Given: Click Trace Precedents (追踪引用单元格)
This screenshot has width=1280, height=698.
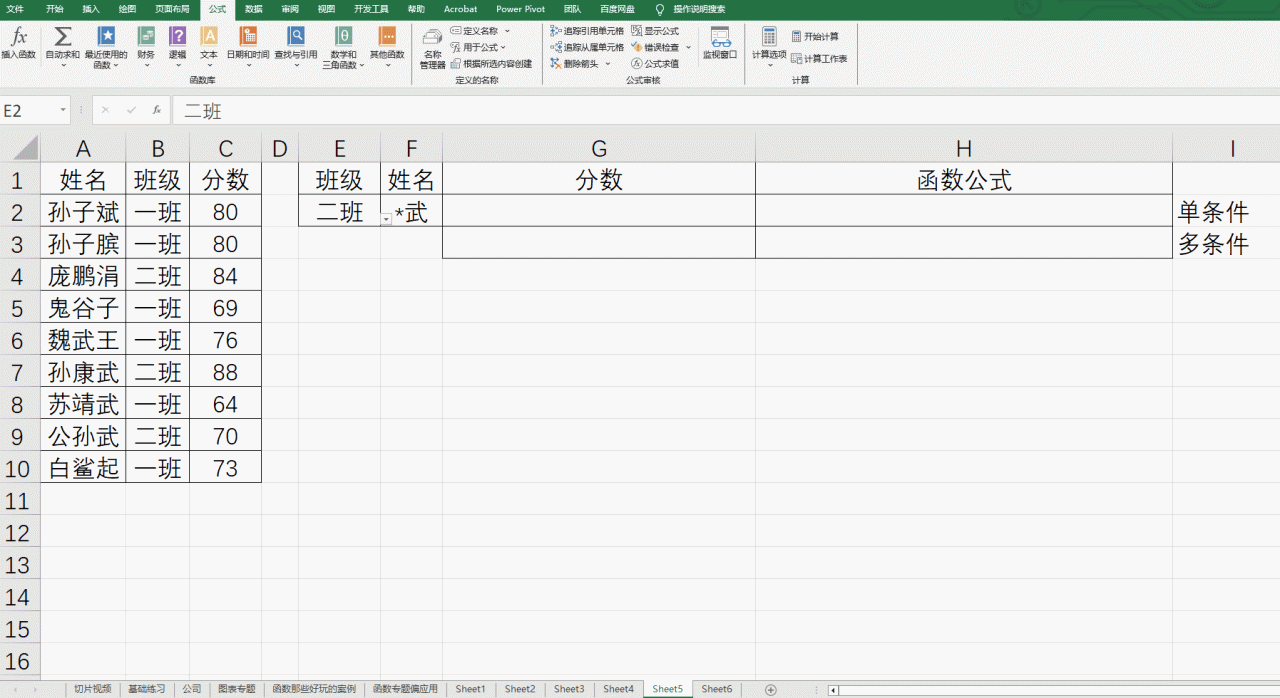Looking at the screenshot, I should (x=587, y=31).
